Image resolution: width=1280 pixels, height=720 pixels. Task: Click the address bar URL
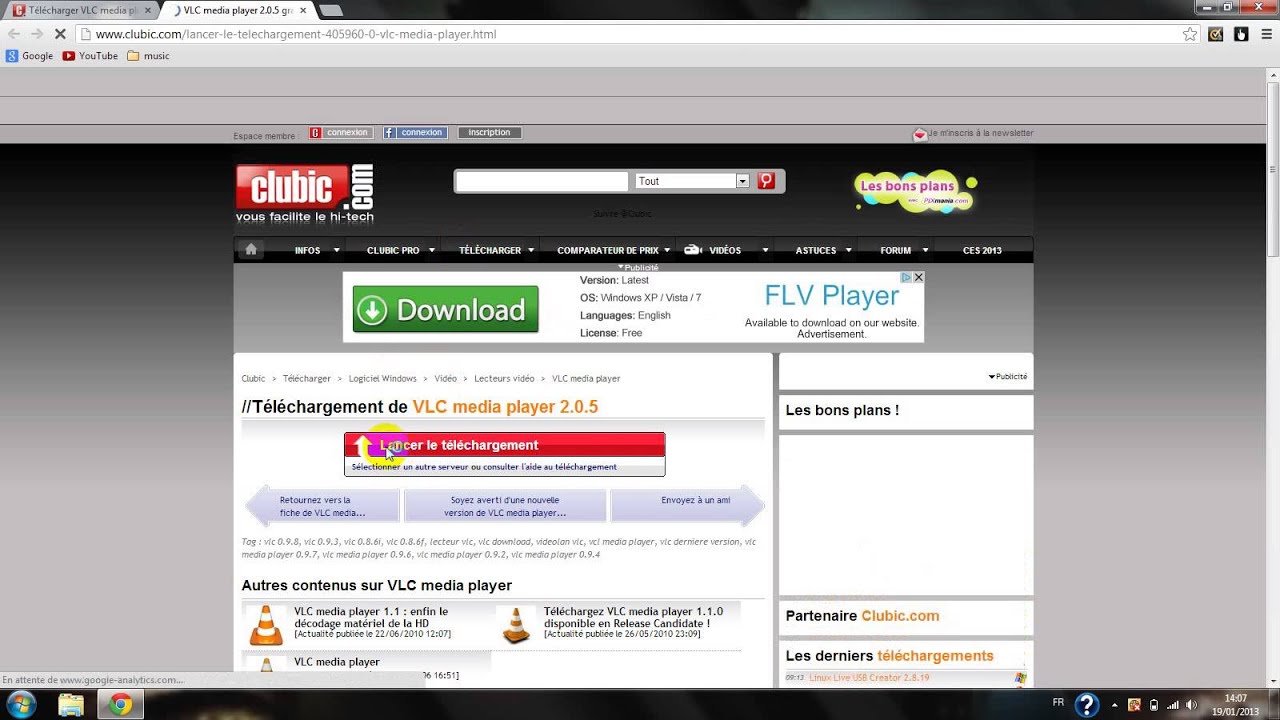296,34
